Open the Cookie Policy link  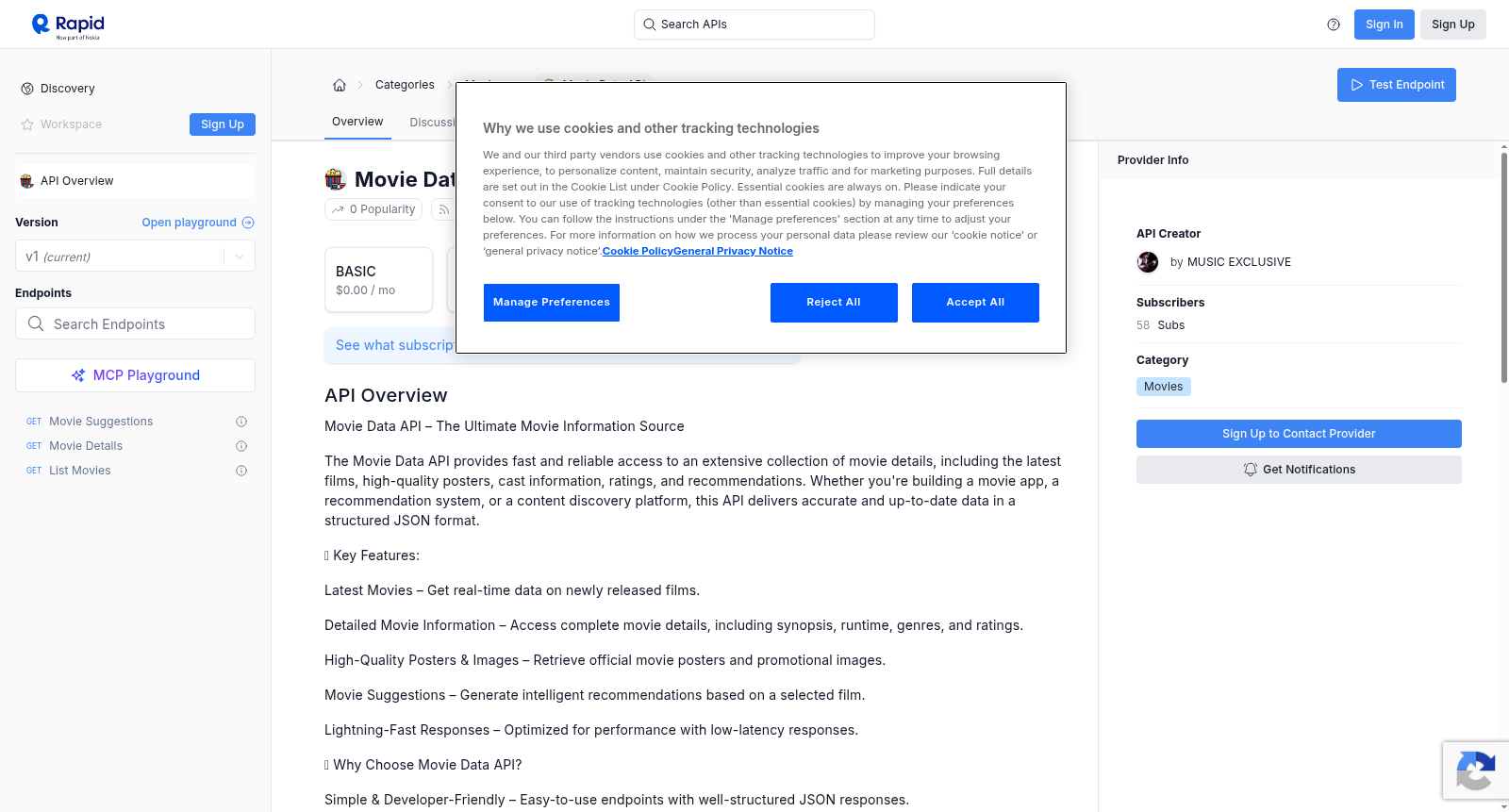(638, 251)
